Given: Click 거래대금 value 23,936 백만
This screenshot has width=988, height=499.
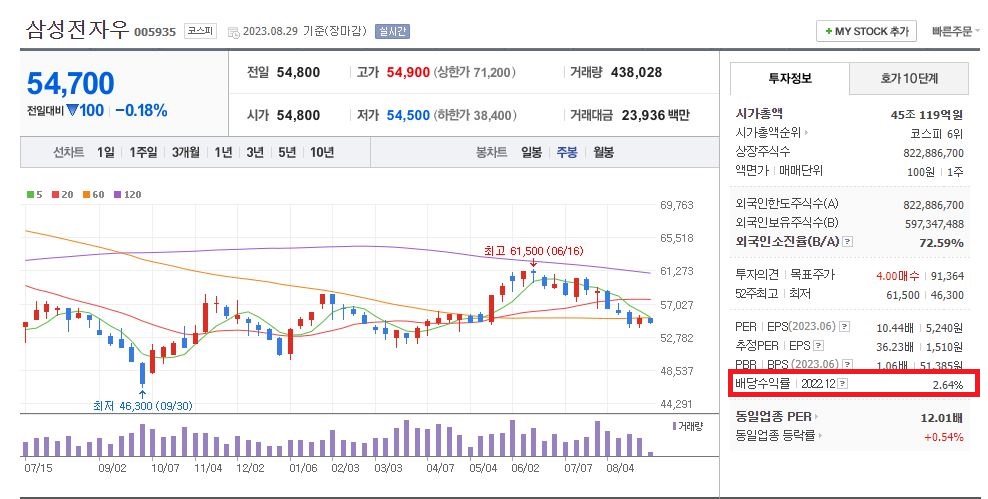Looking at the screenshot, I should point(655,115).
